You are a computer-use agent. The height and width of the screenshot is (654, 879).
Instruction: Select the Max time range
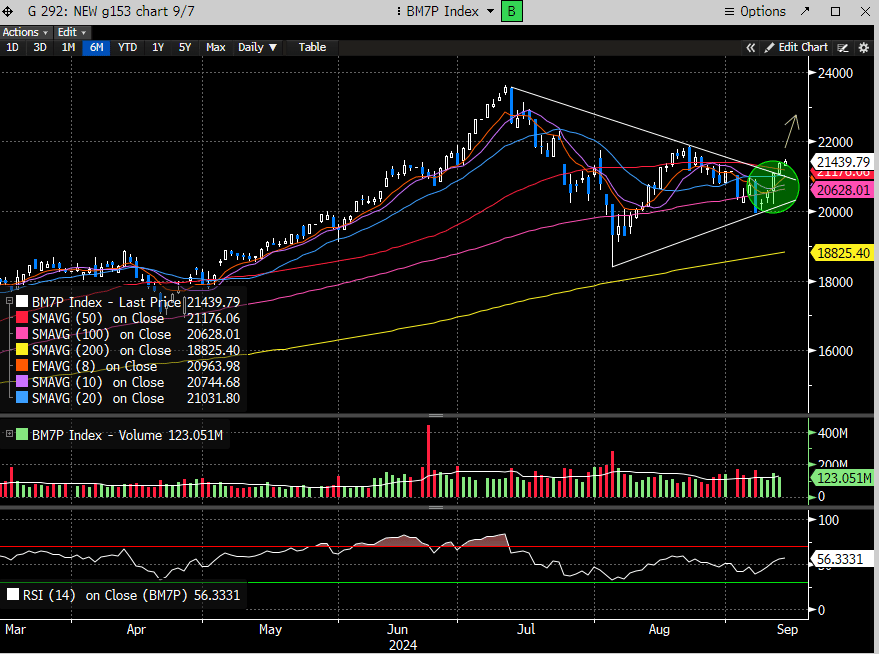coord(215,47)
